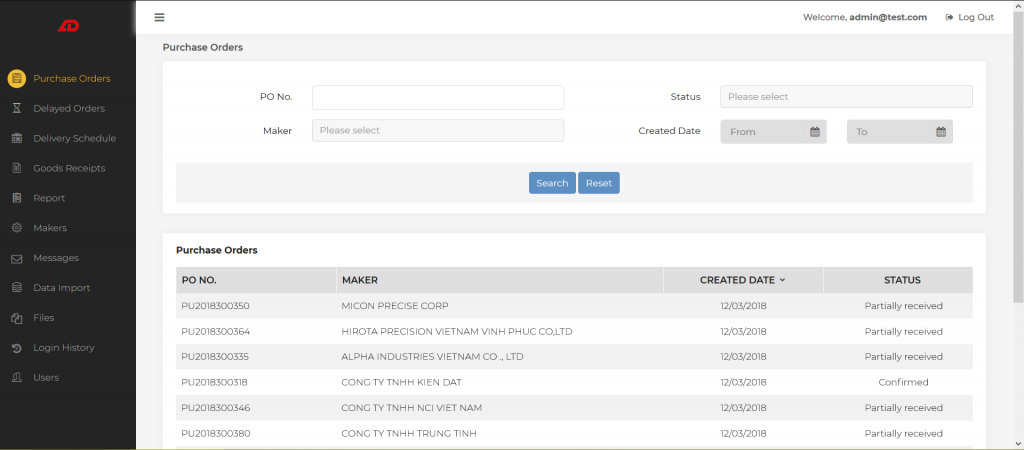1024x450 pixels.
Task: Click the Goods Receipts sidebar icon
Action: tap(16, 168)
